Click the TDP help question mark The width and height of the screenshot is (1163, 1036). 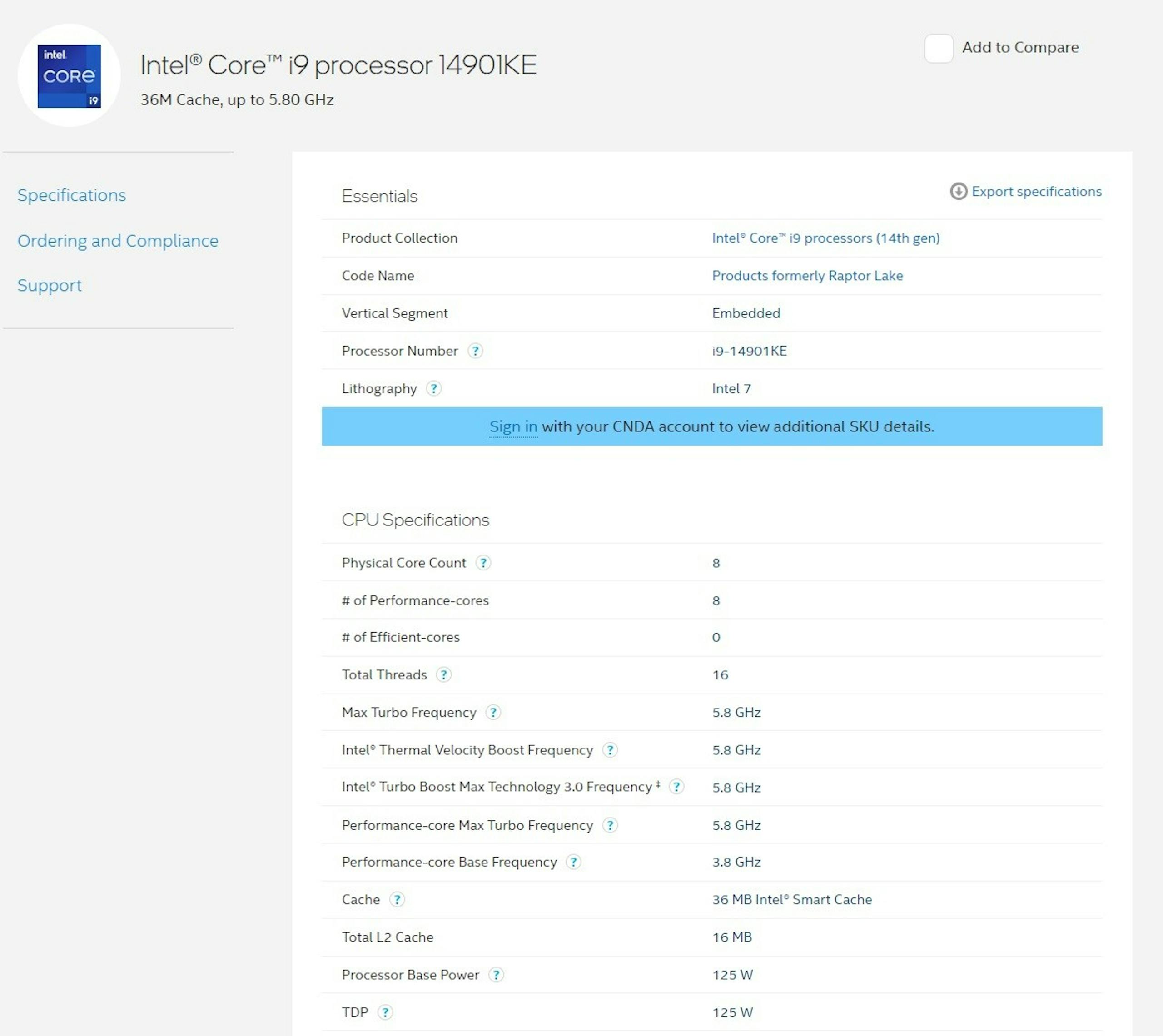(x=385, y=1012)
